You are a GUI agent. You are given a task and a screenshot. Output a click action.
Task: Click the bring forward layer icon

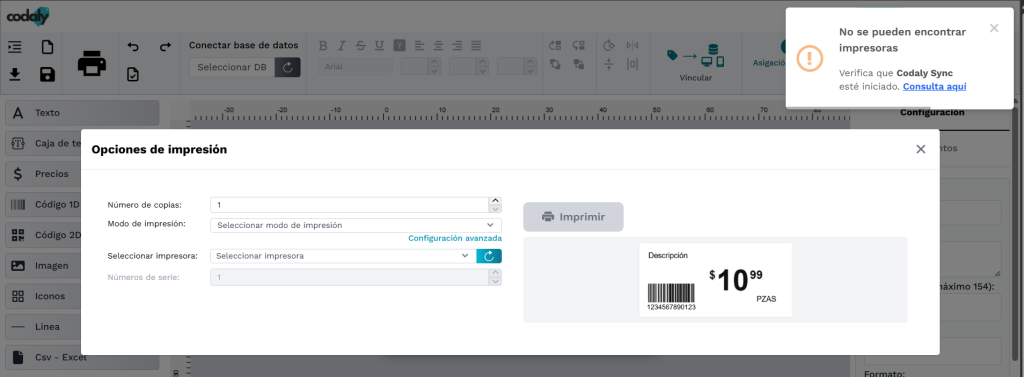(x=556, y=46)
